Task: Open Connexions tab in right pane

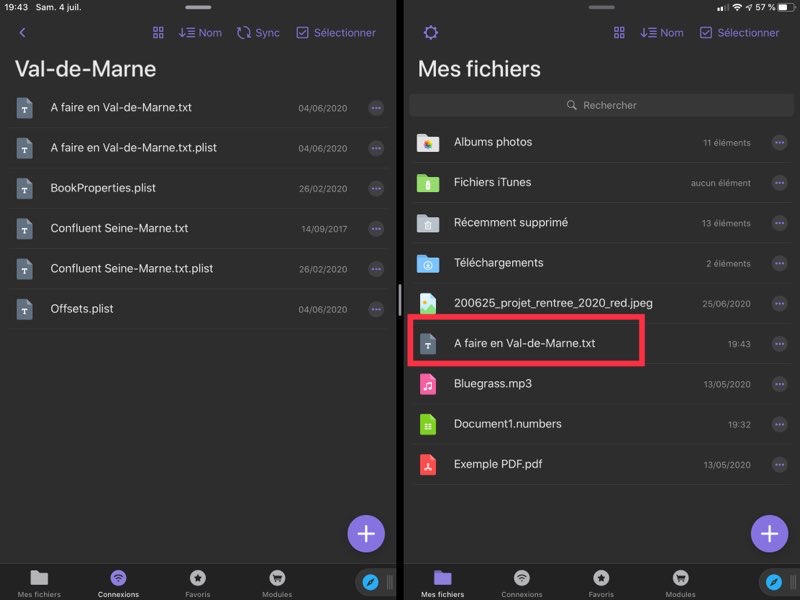Action: (521, 582)
